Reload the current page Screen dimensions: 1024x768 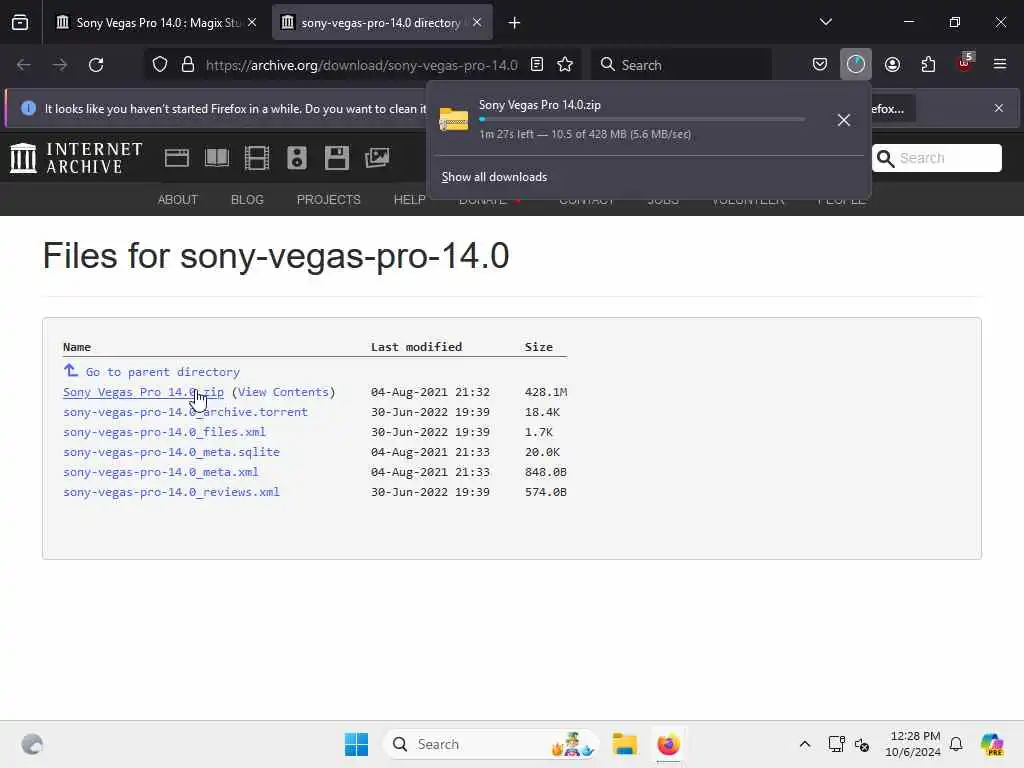[x=96, y=65]
